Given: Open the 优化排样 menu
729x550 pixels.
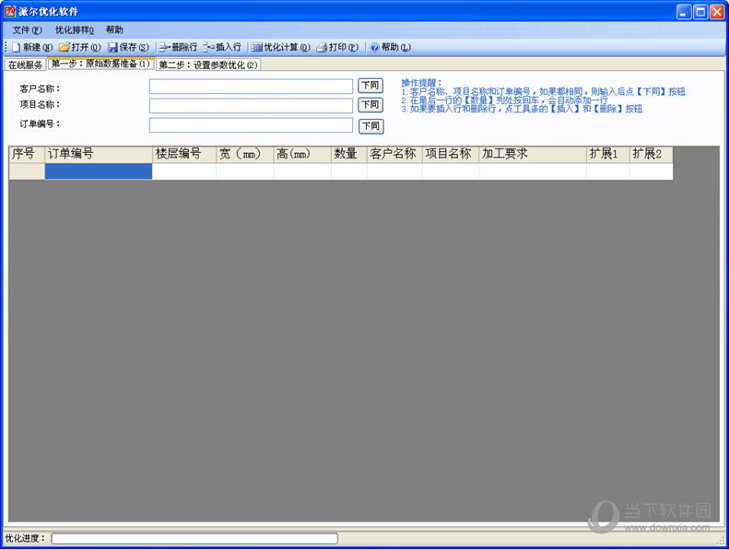Looking at the screenshot, I should 74,30.
